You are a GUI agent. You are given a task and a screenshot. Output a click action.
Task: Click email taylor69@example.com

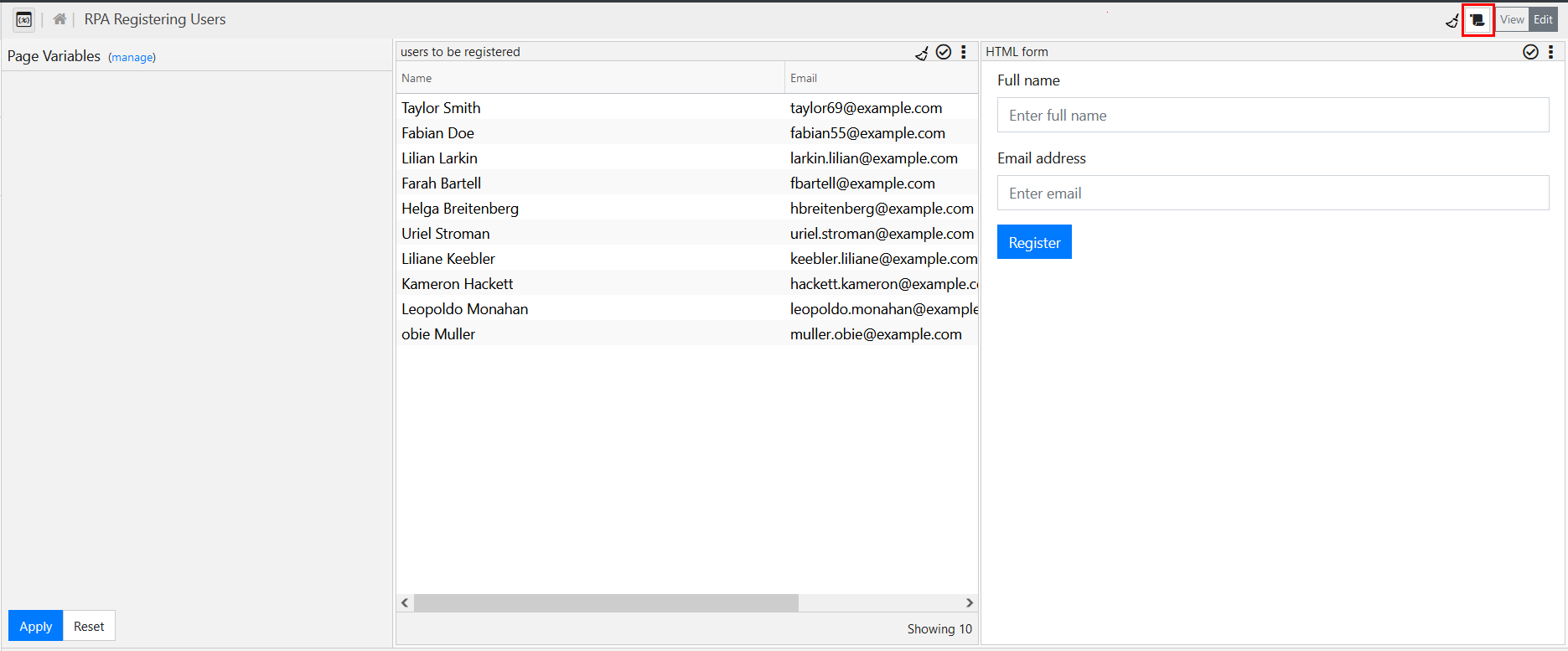[x=867, y=107]
